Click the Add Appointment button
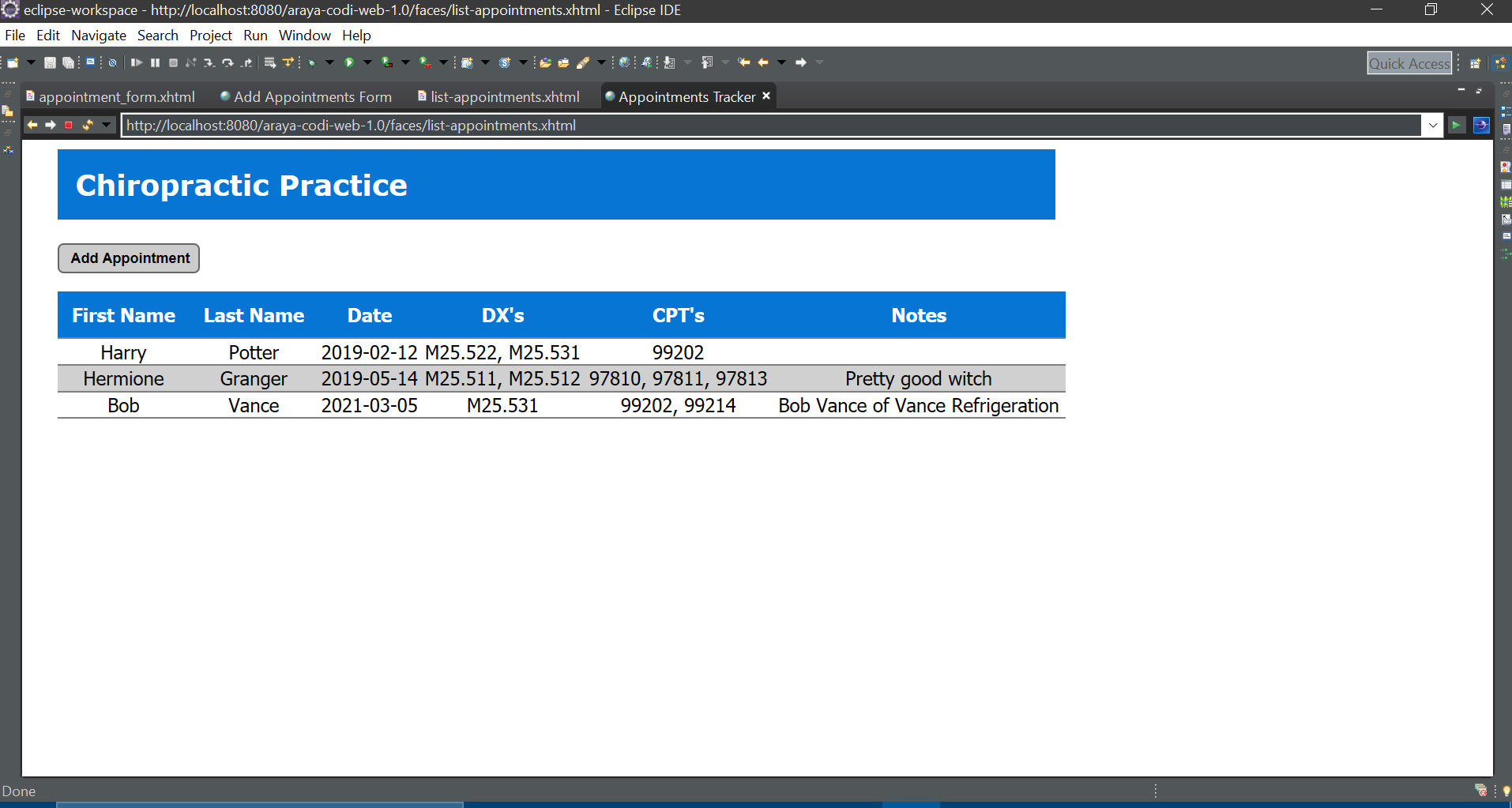 128,257
